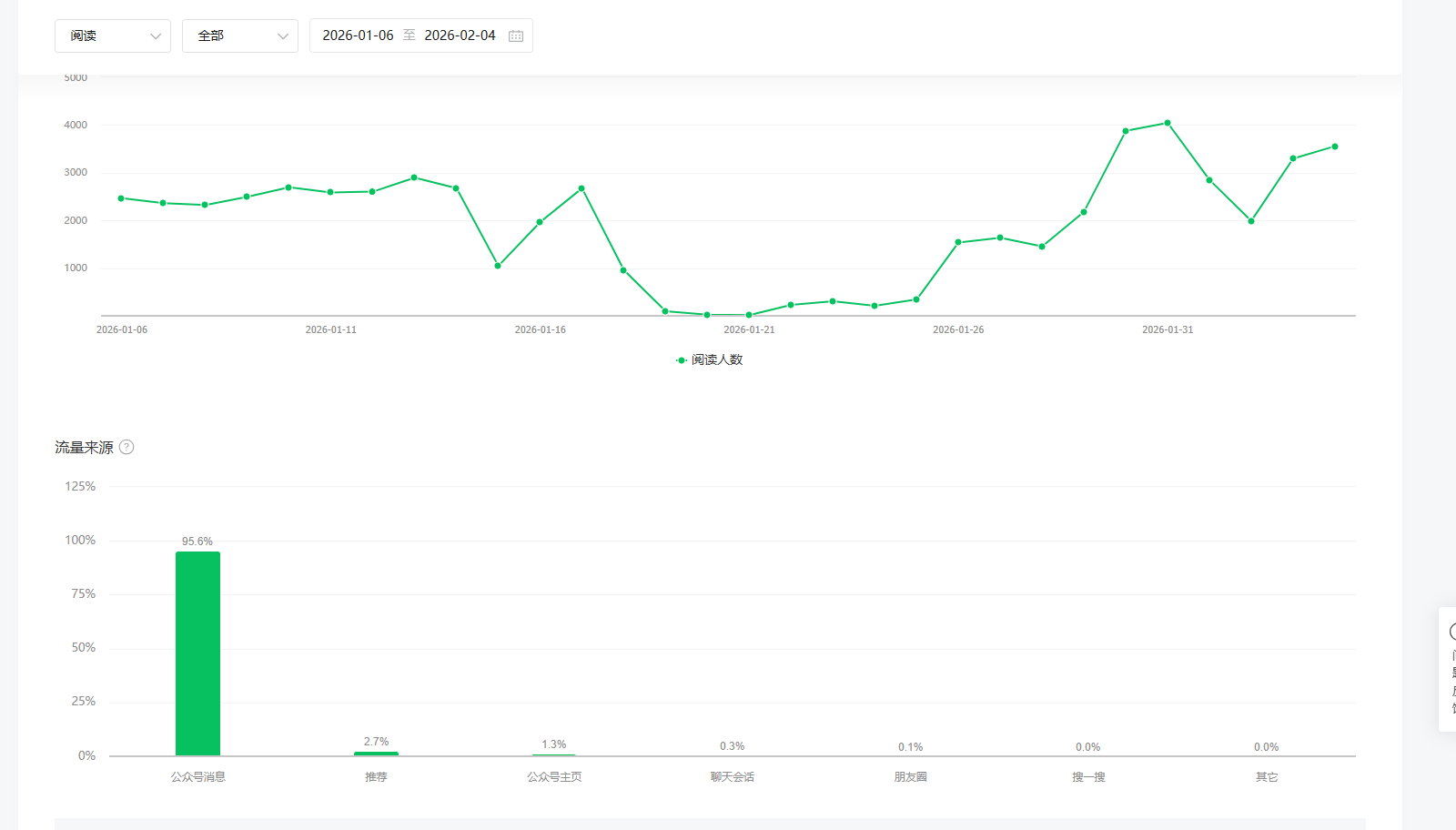Viewport: 1456px width, 830px height.
Task: Select the end date 2026-02-04 field
Action: (460, 35)
